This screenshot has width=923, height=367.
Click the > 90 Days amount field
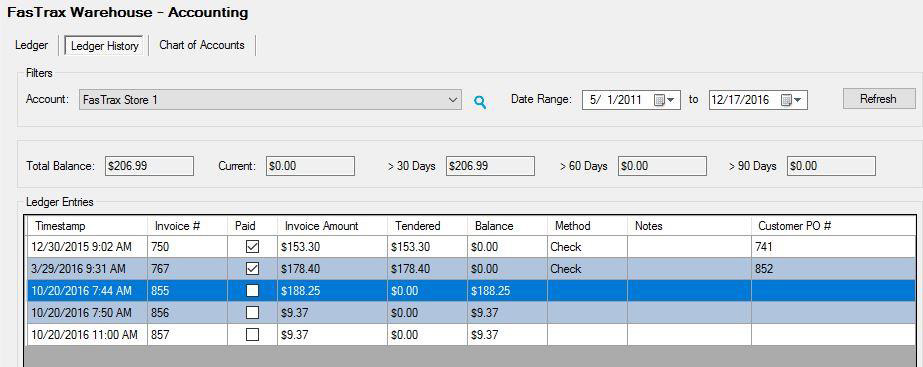coord(831,166)
